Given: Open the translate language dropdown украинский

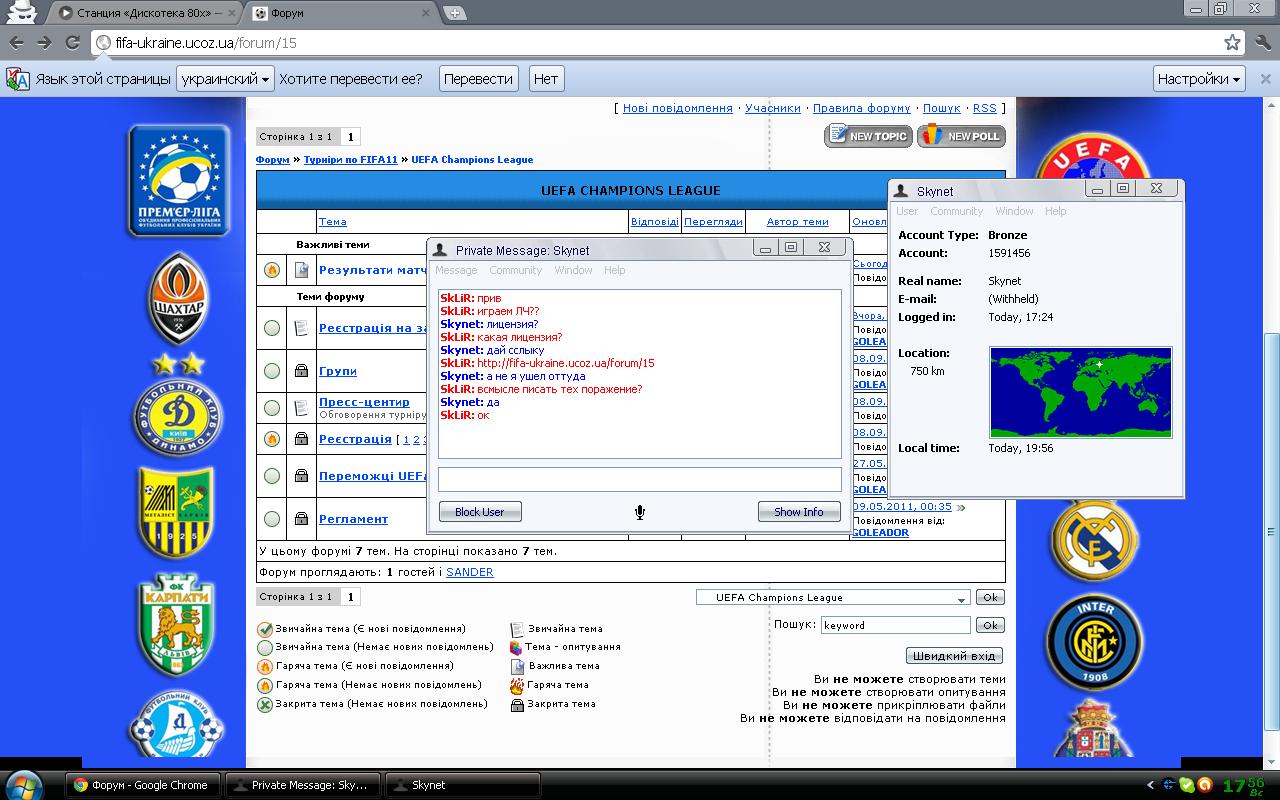Looking at the screenshot, I should (x=226, y=79).
